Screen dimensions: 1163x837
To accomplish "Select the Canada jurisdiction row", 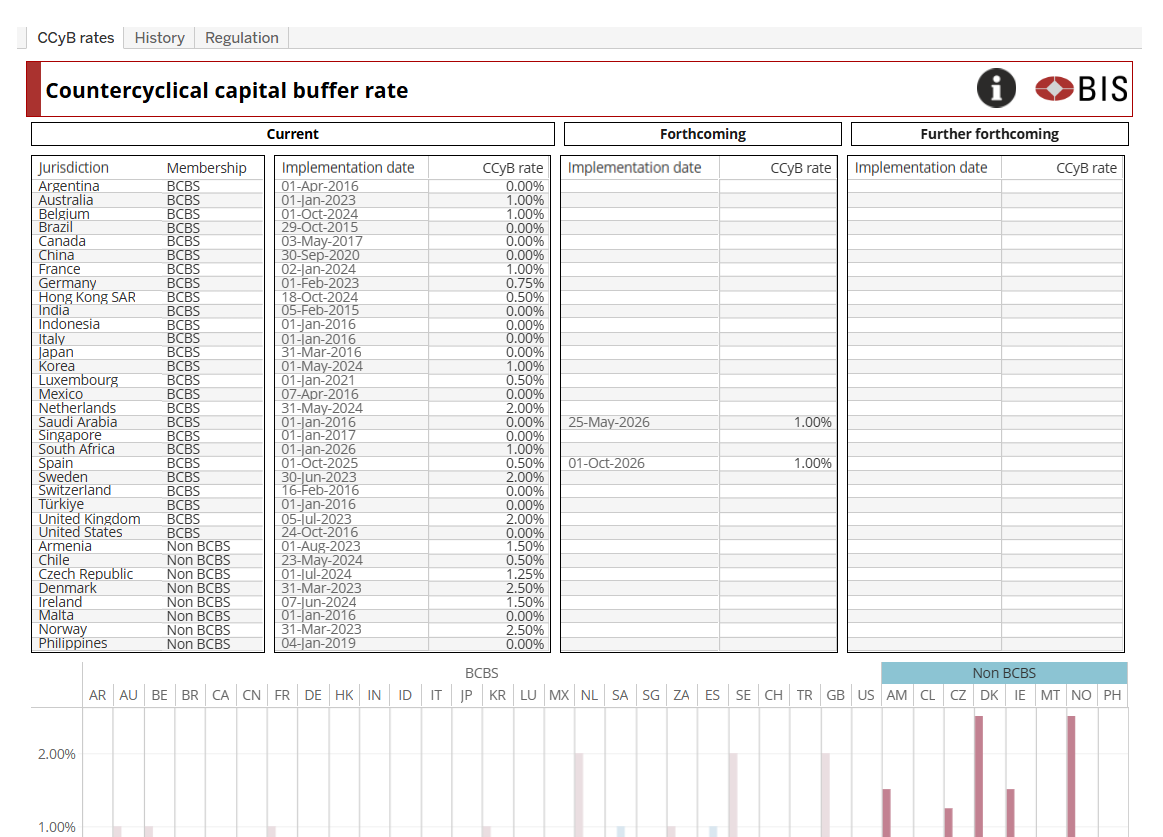I will point(148,242).
